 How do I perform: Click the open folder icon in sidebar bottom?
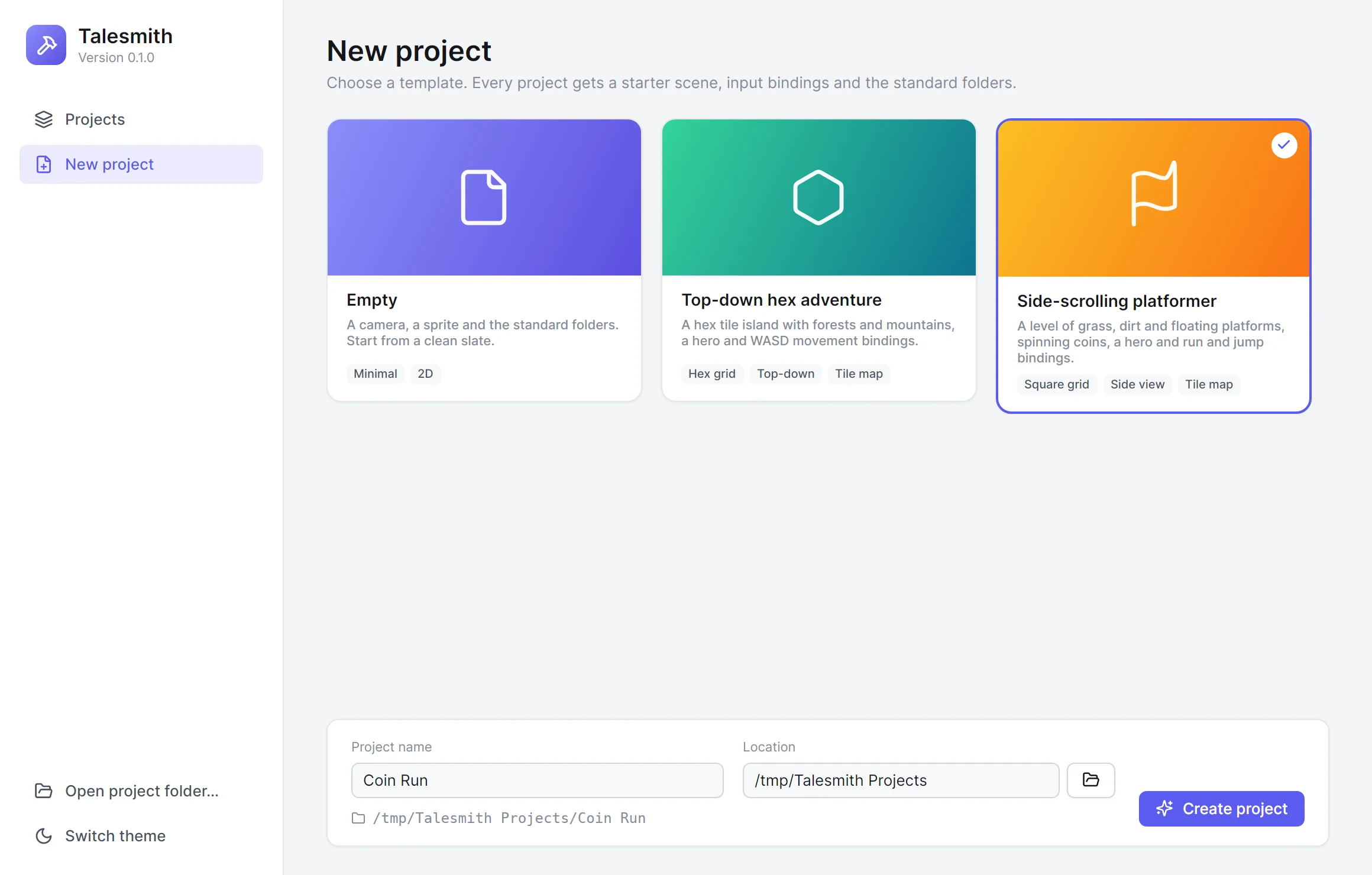point(44,791)
